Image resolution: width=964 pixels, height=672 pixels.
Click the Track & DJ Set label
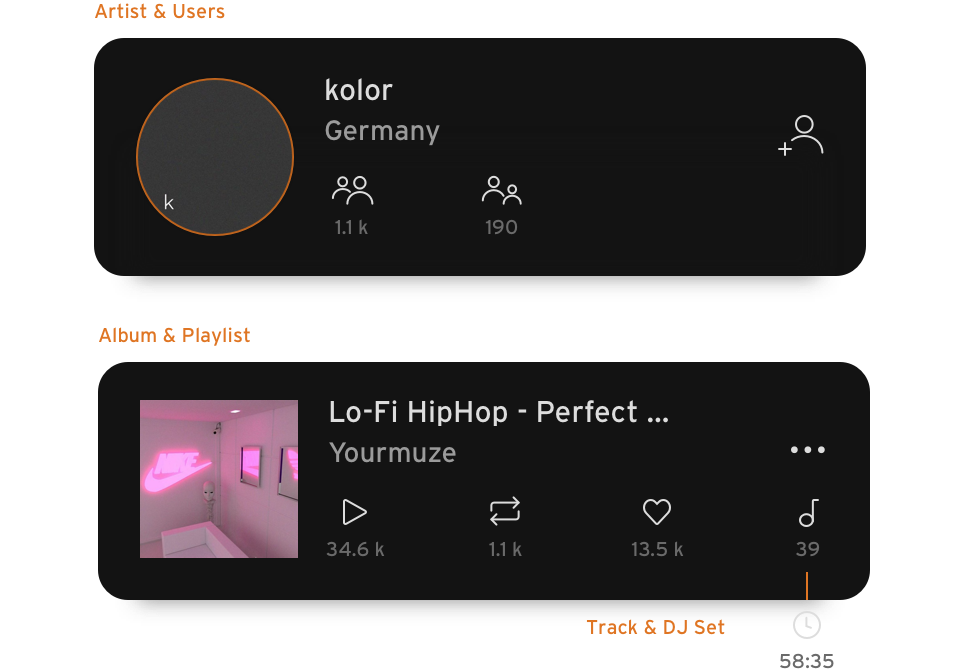655,627
